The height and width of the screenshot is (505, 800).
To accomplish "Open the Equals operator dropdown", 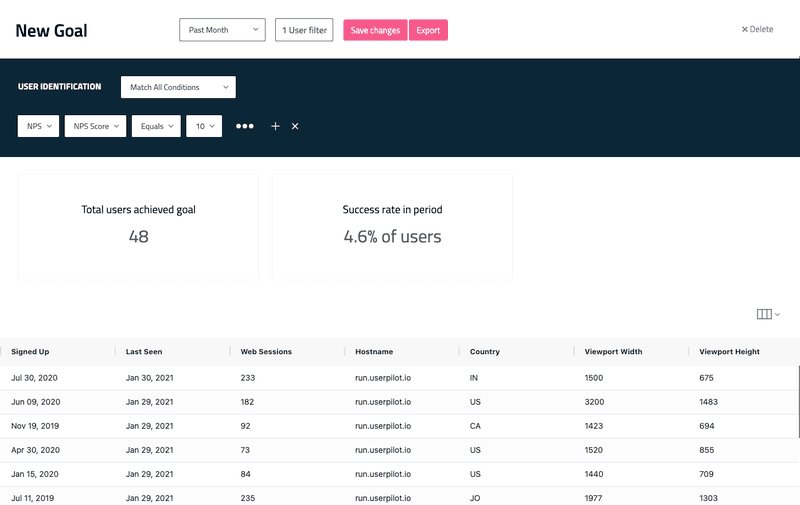I will (x=156, y=126).
